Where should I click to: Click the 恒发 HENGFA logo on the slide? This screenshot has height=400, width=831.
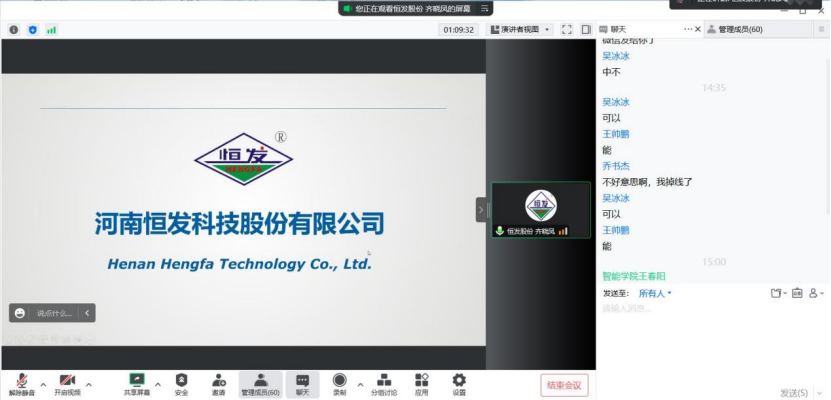point(243,158)
